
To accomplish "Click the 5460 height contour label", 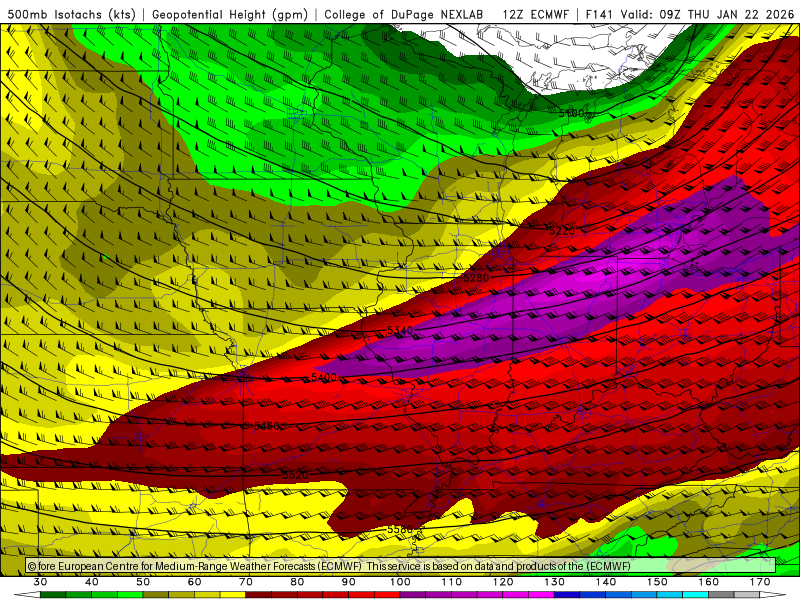I will coord(266,426).
